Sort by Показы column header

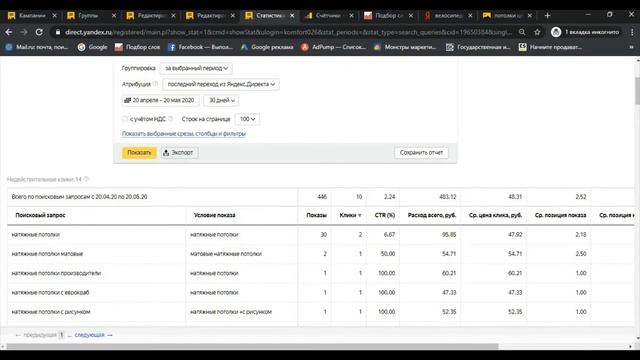[x=316, y=216]
